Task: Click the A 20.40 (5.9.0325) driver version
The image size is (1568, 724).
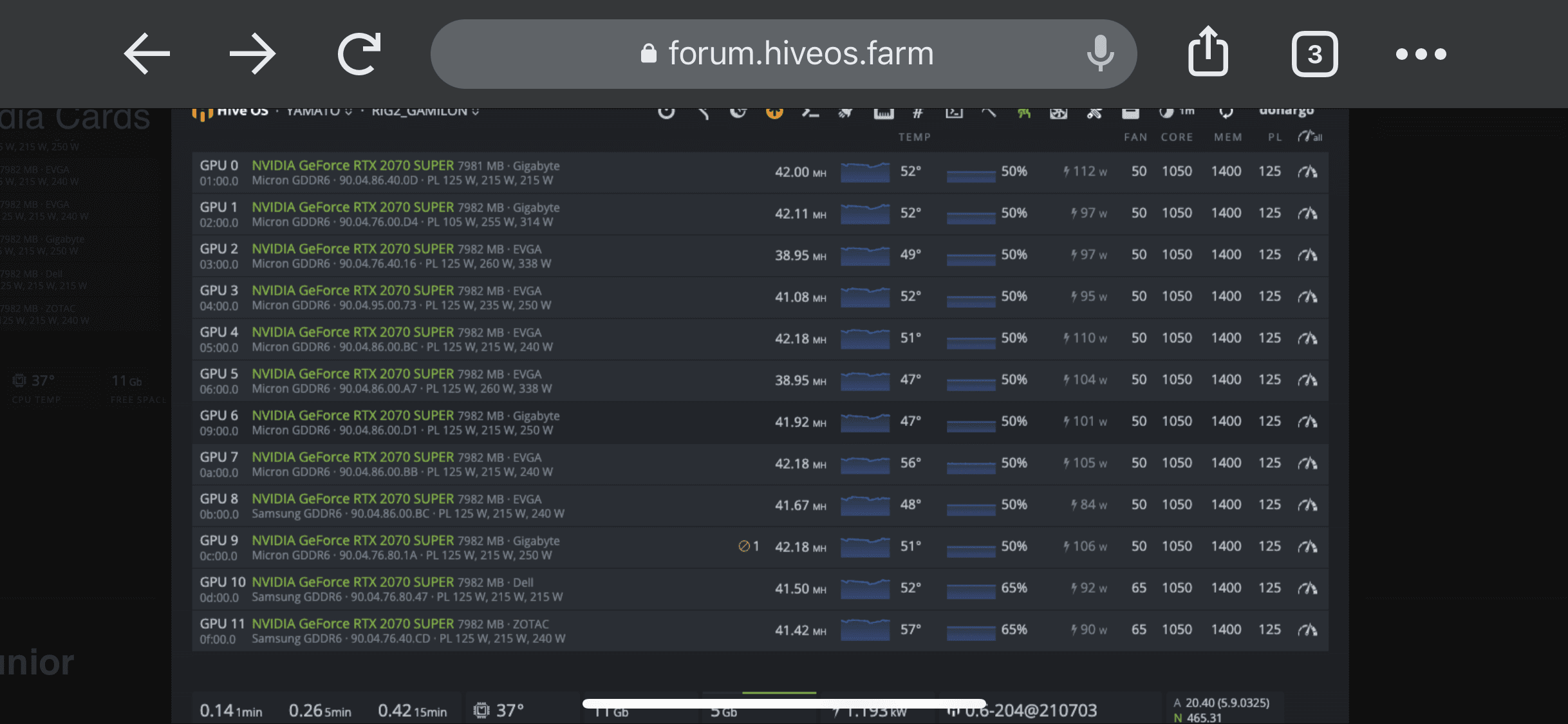Action: pos(1221,703)
